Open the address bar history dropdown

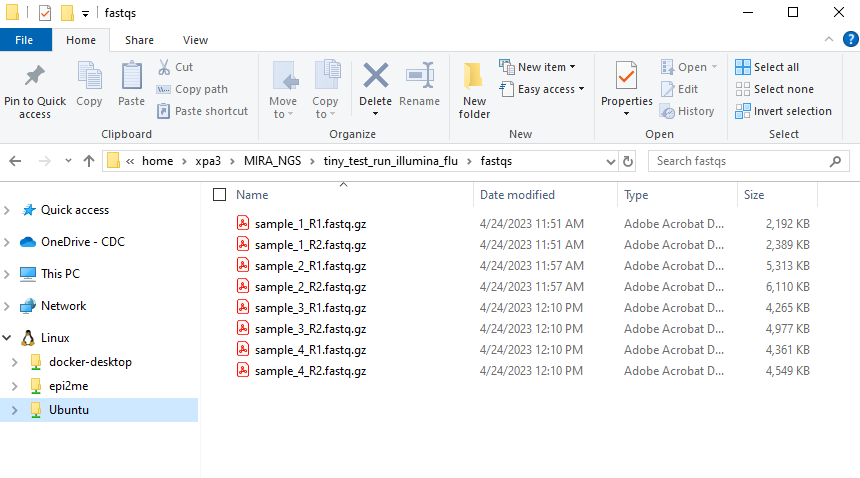(610, 161)
